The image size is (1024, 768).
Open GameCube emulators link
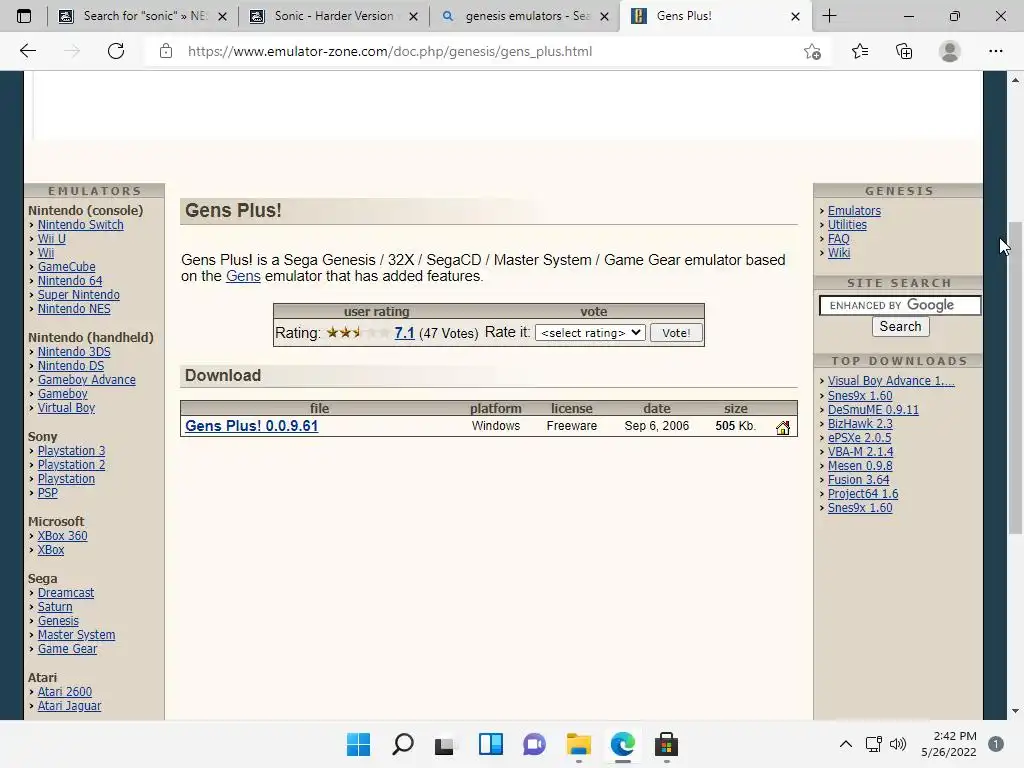[67, 266]
